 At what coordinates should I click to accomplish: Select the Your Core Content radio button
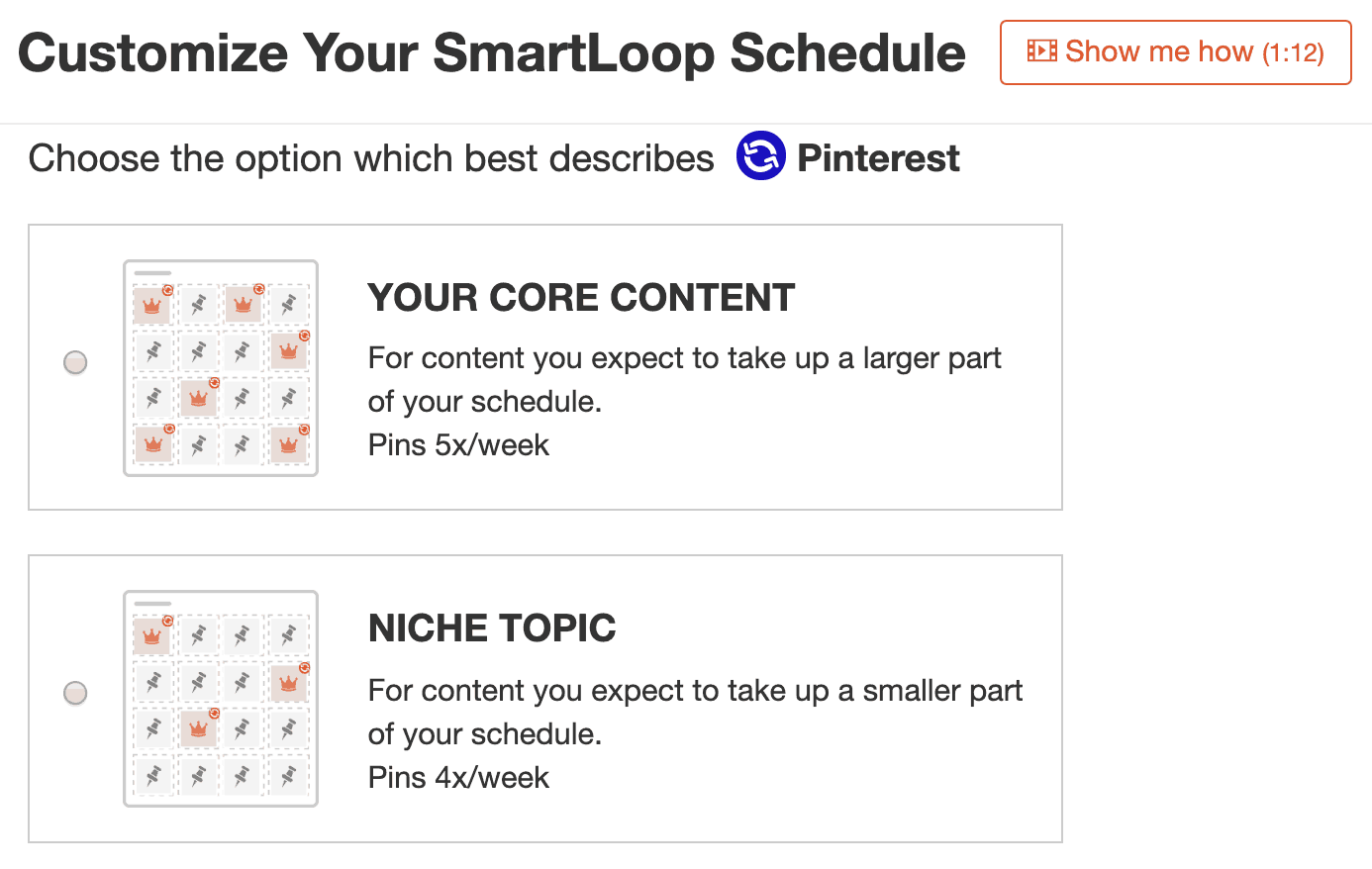point(75,362)
